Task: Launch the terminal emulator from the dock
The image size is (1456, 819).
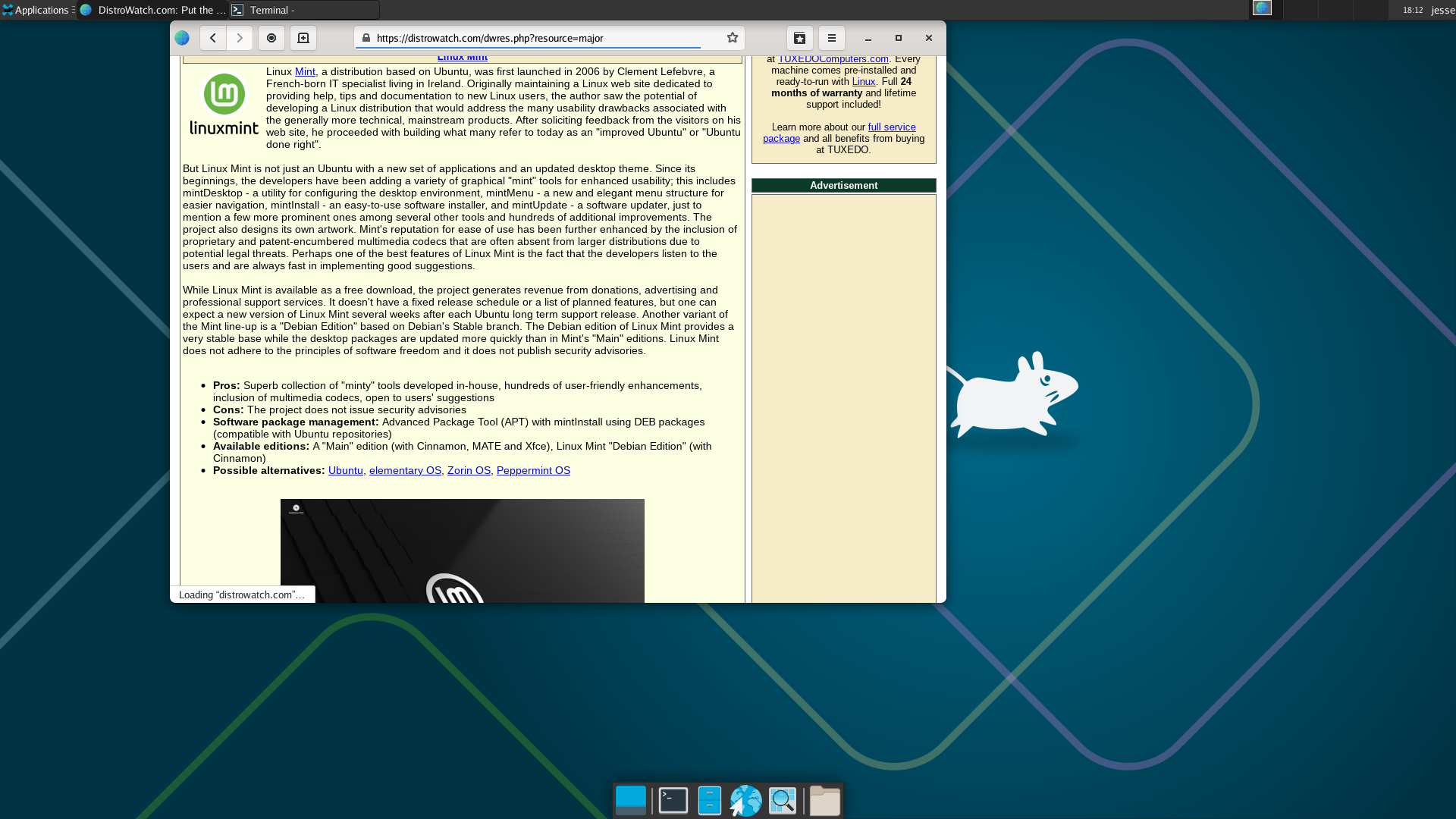Action: [x=673, y=800]
